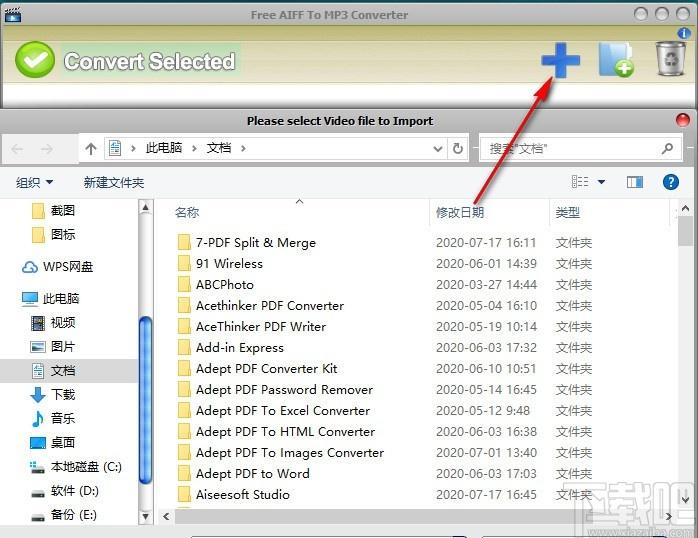Expand the chevron after 此电脑 in breadcrumb
This screenshot has height=538, width=698.
point(194,148)
